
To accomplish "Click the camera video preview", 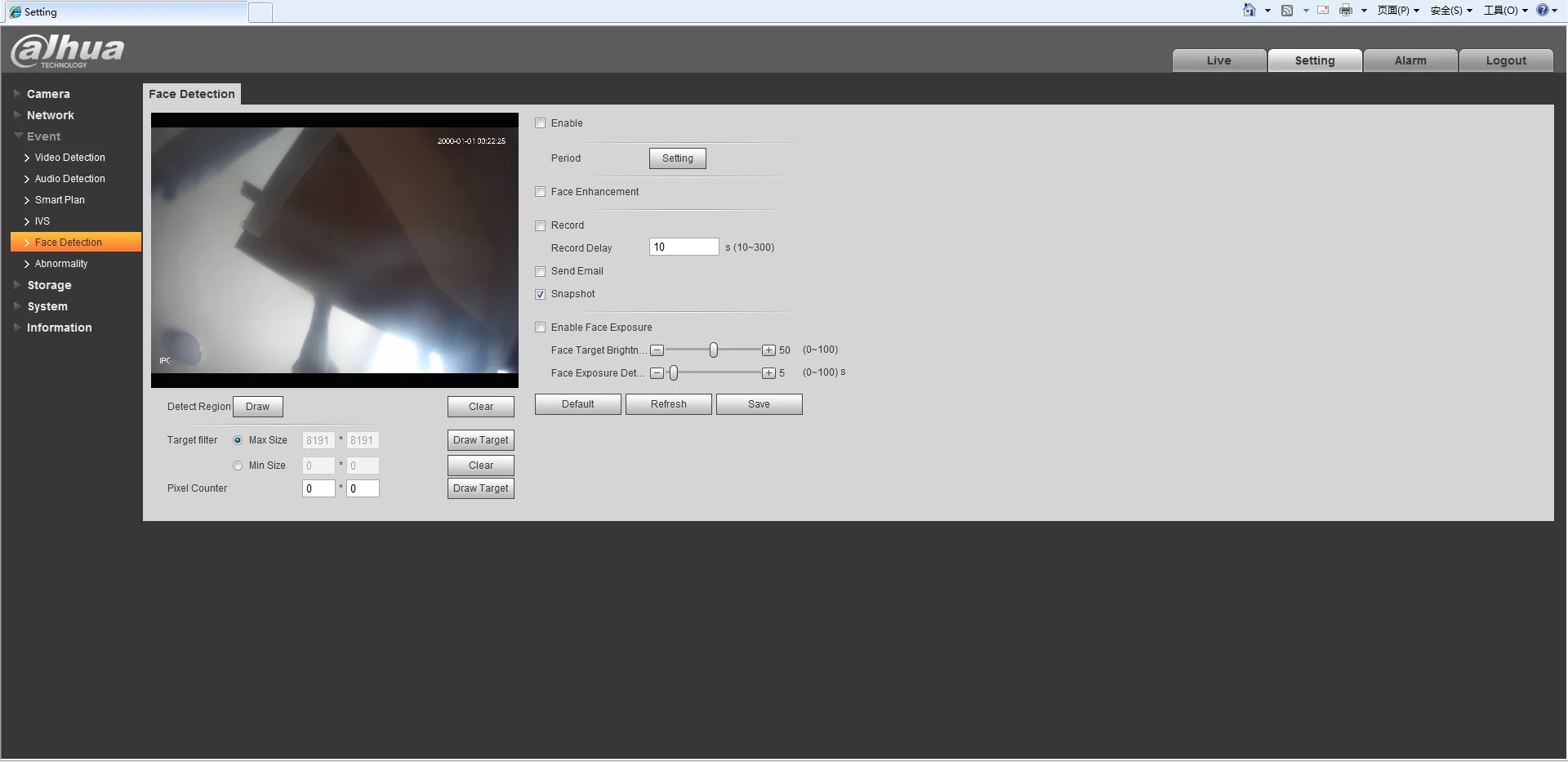I will [335, 250].
